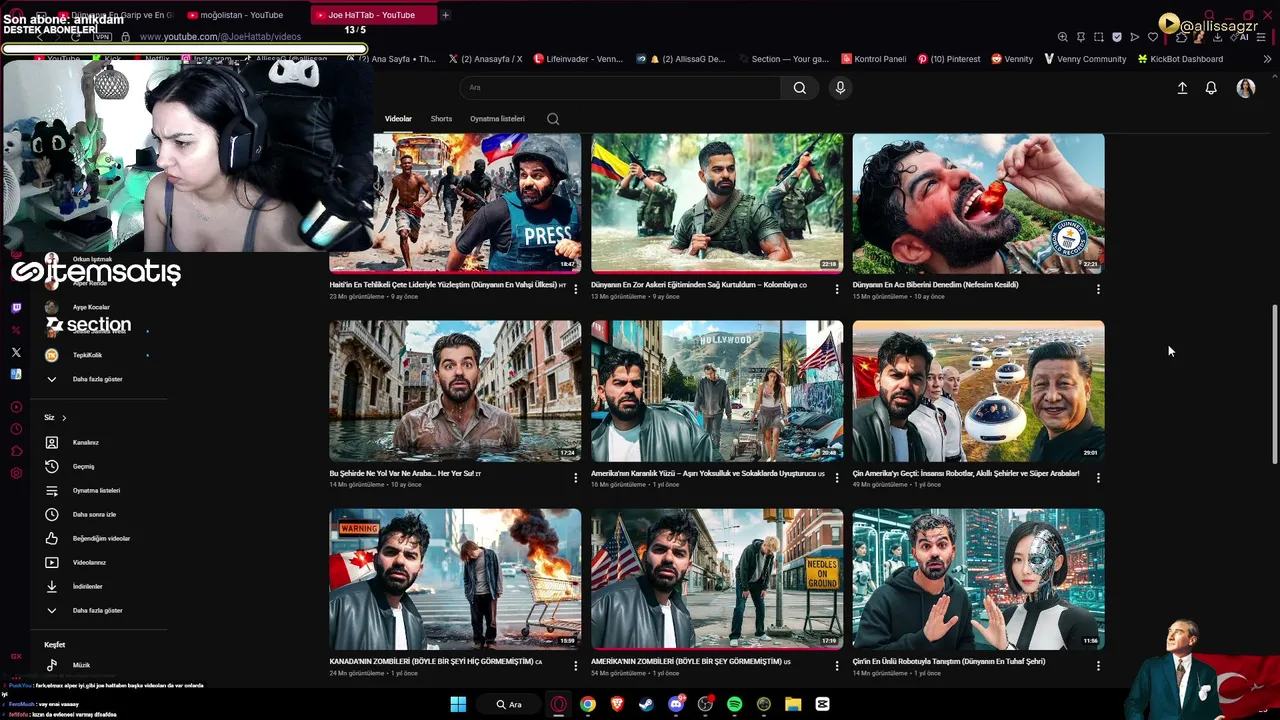The image size is (1280, 720).
Task: Switch to the Videolar channel tab
Action: tap(398, 119)
